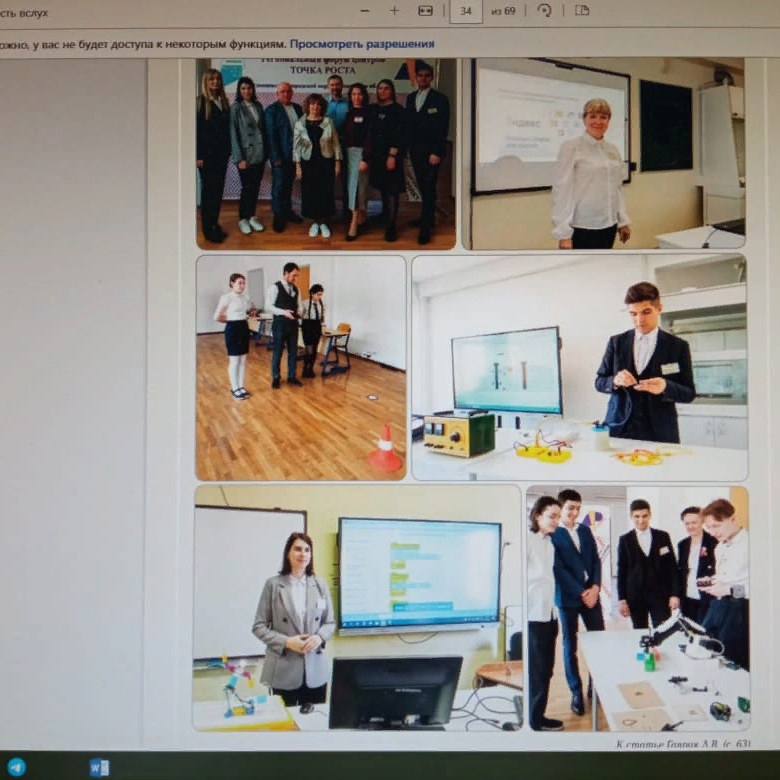Open Microsoft Word from the taskbar
Viewport: 780px width, 780px height.
(x=99, y=767)
